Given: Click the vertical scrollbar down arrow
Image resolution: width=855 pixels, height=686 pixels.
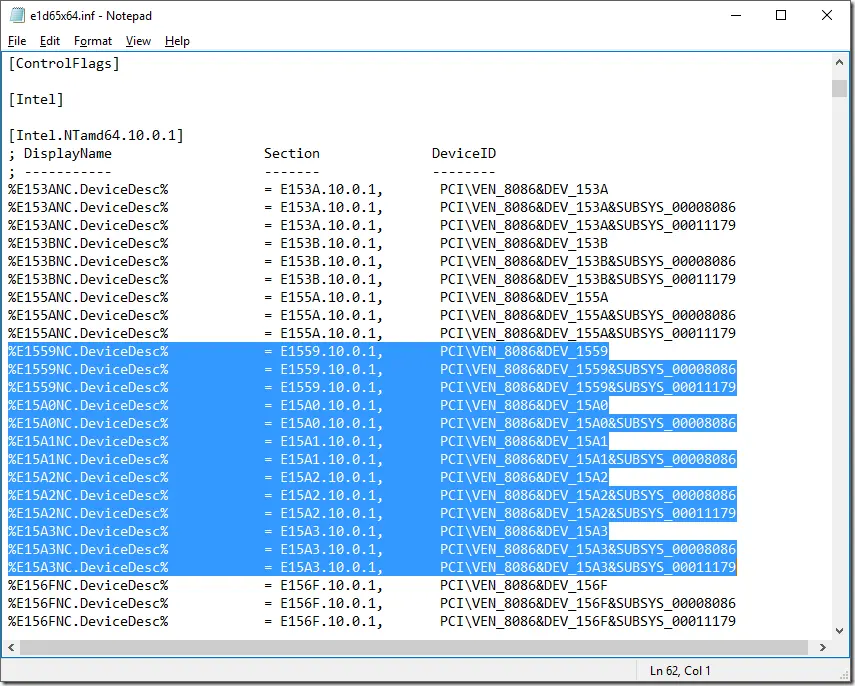Looking at the screenshot, I should (x=839, y=631).
